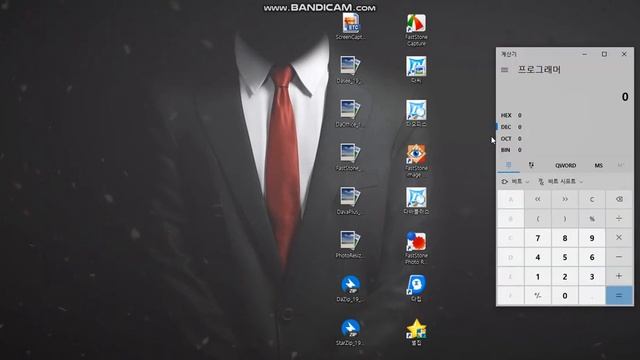Click digit 3 on calculator
Screen dimensions: 640x360
click(x=592, y=276)
